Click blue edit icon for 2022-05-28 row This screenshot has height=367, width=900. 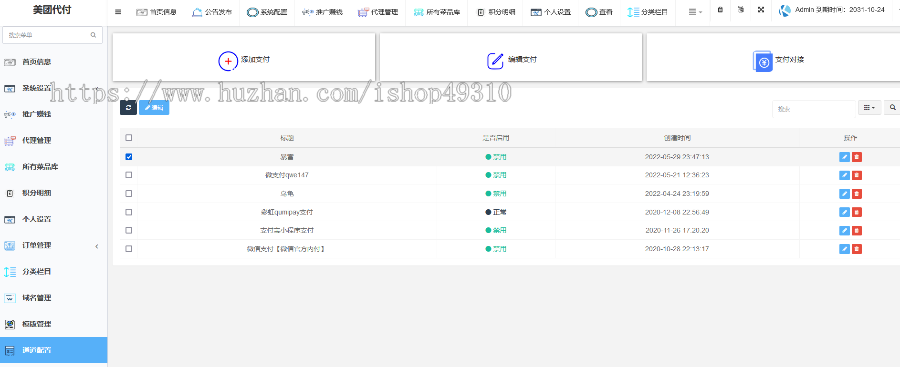coord(844,157)
